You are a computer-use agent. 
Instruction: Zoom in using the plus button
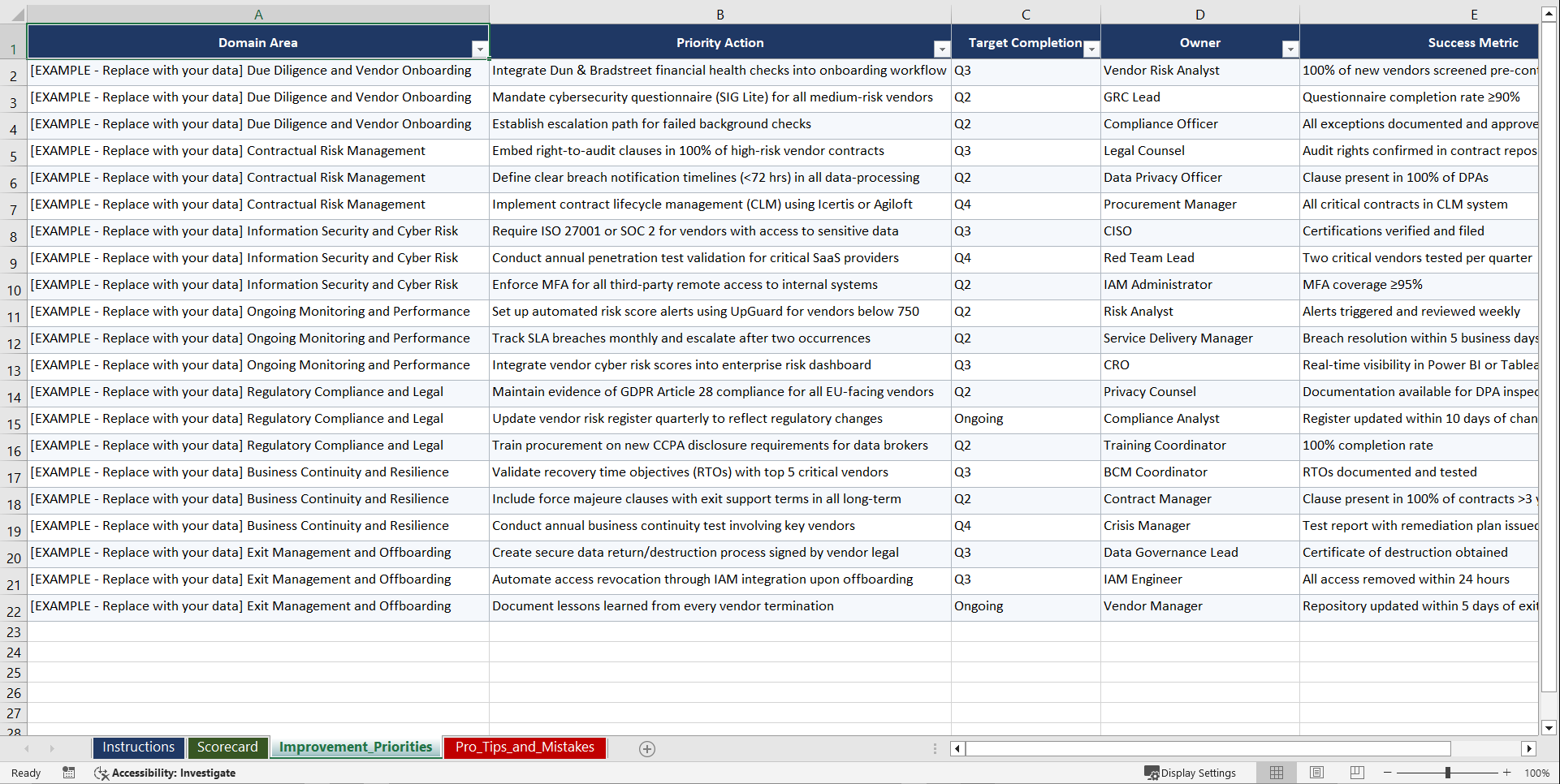coord(1507,773)
